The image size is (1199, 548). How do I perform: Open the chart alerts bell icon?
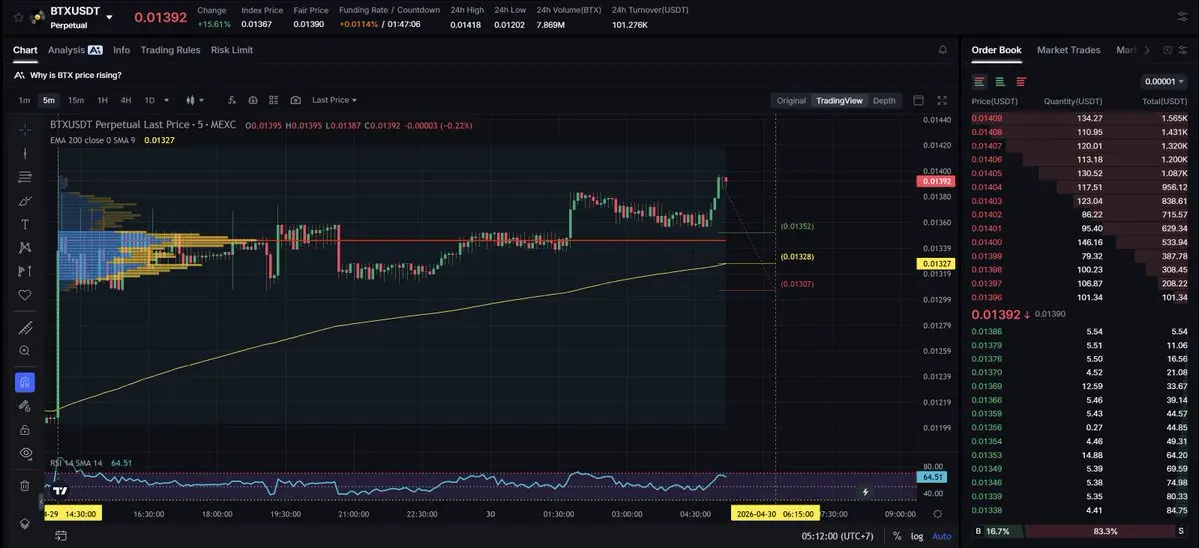click(943, 50)
